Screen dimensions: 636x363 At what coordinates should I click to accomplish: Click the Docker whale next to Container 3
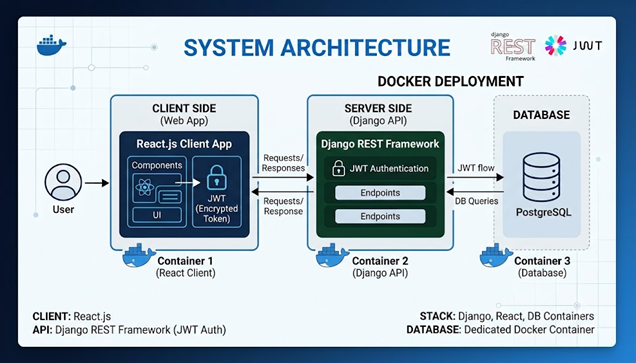tap(496, 256)
